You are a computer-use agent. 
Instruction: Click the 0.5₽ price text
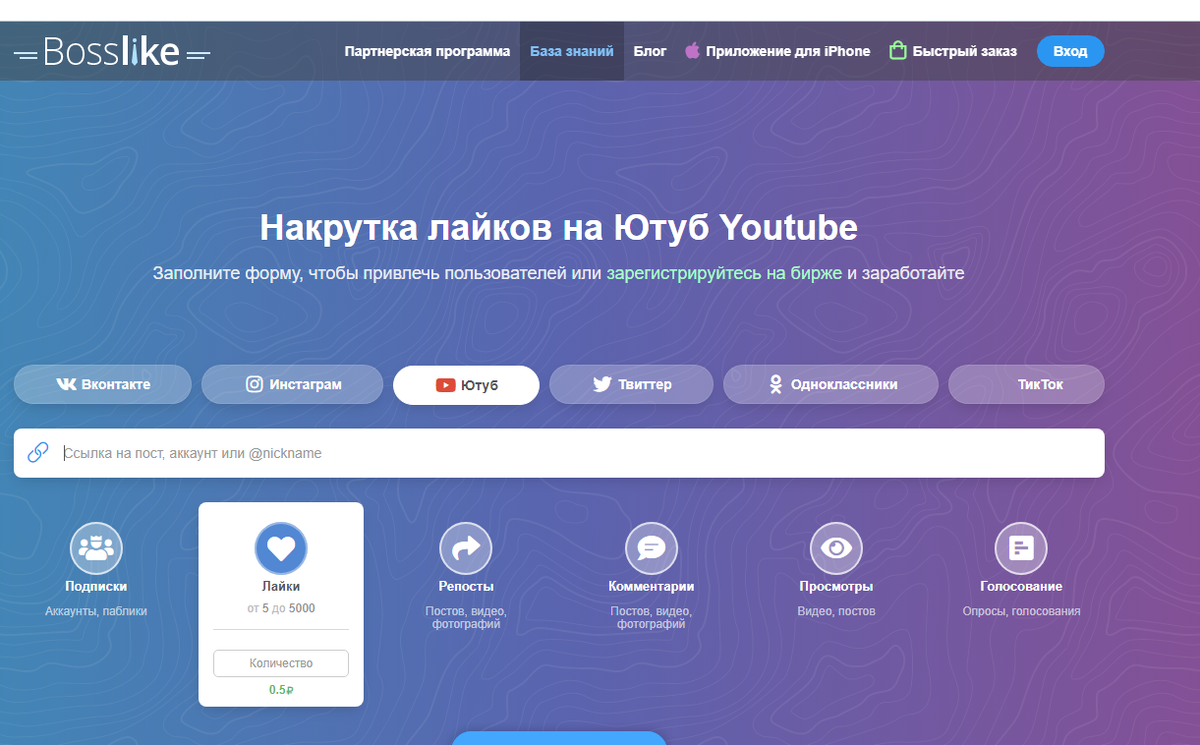pos(281,690)
